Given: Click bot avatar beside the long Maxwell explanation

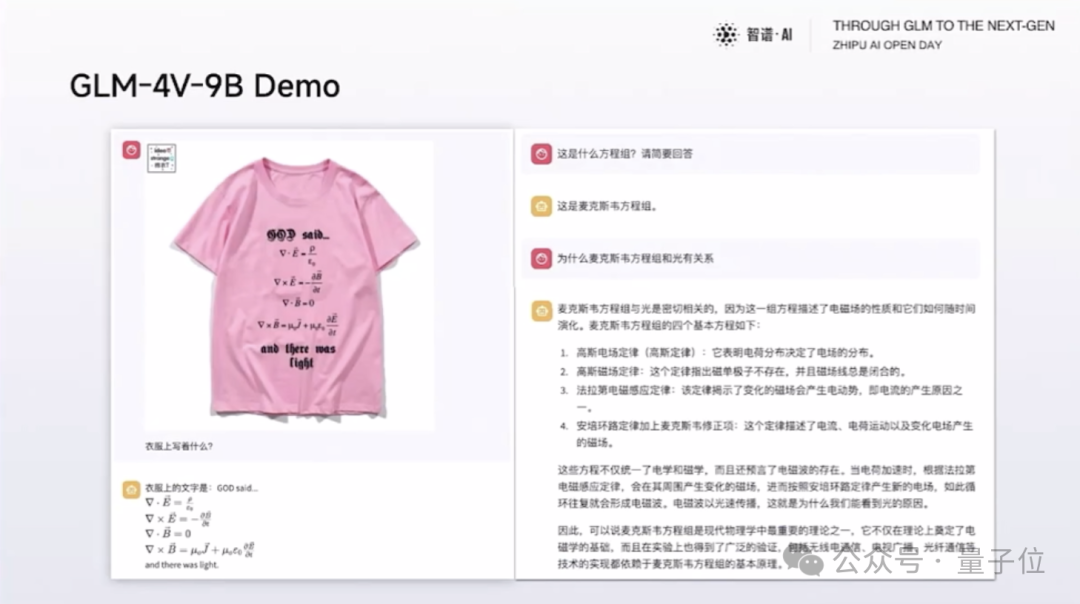Looking at the screenshot, I should (x=540, y=310).
